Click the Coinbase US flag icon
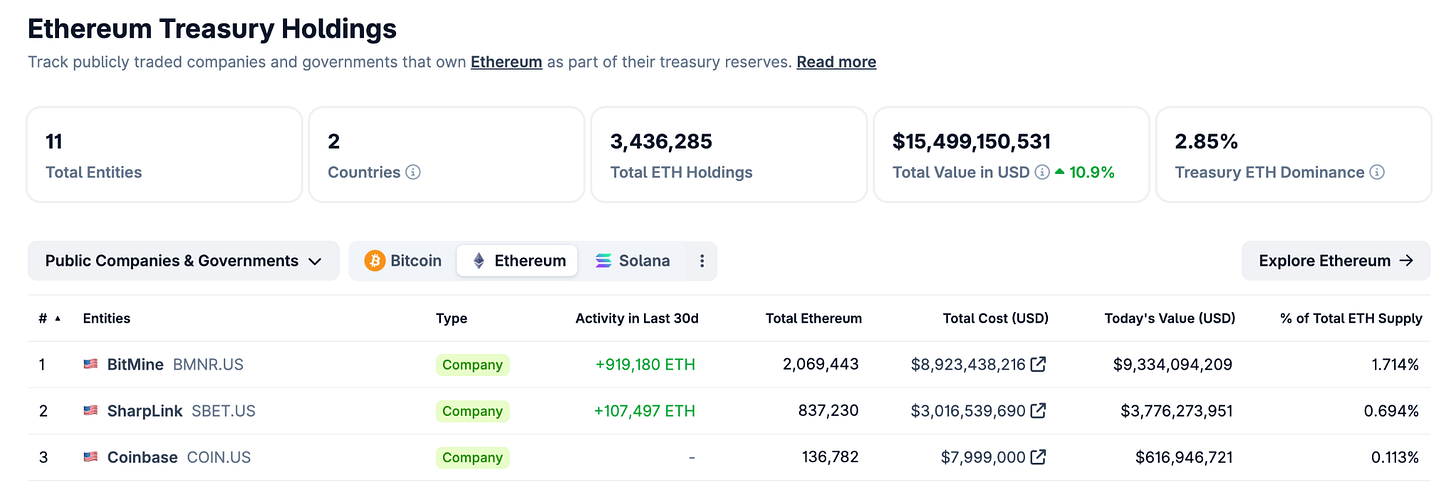 pos(91,457)
